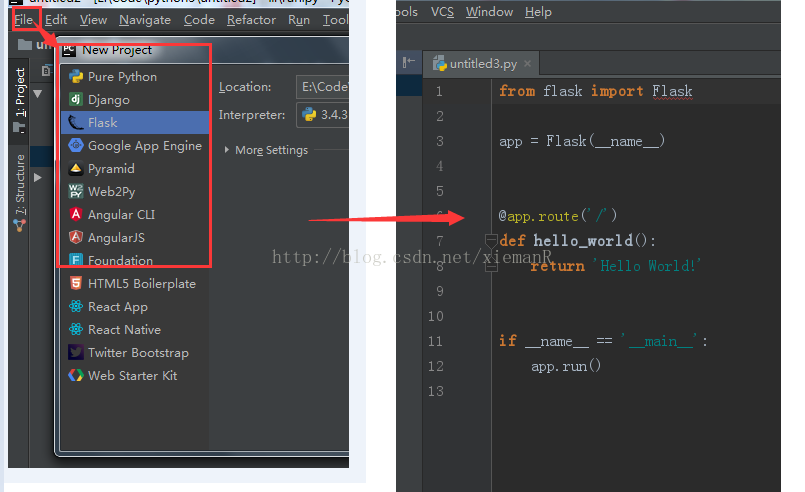
Task: Collapse the hello_world function fold marker
Action: 491,240
